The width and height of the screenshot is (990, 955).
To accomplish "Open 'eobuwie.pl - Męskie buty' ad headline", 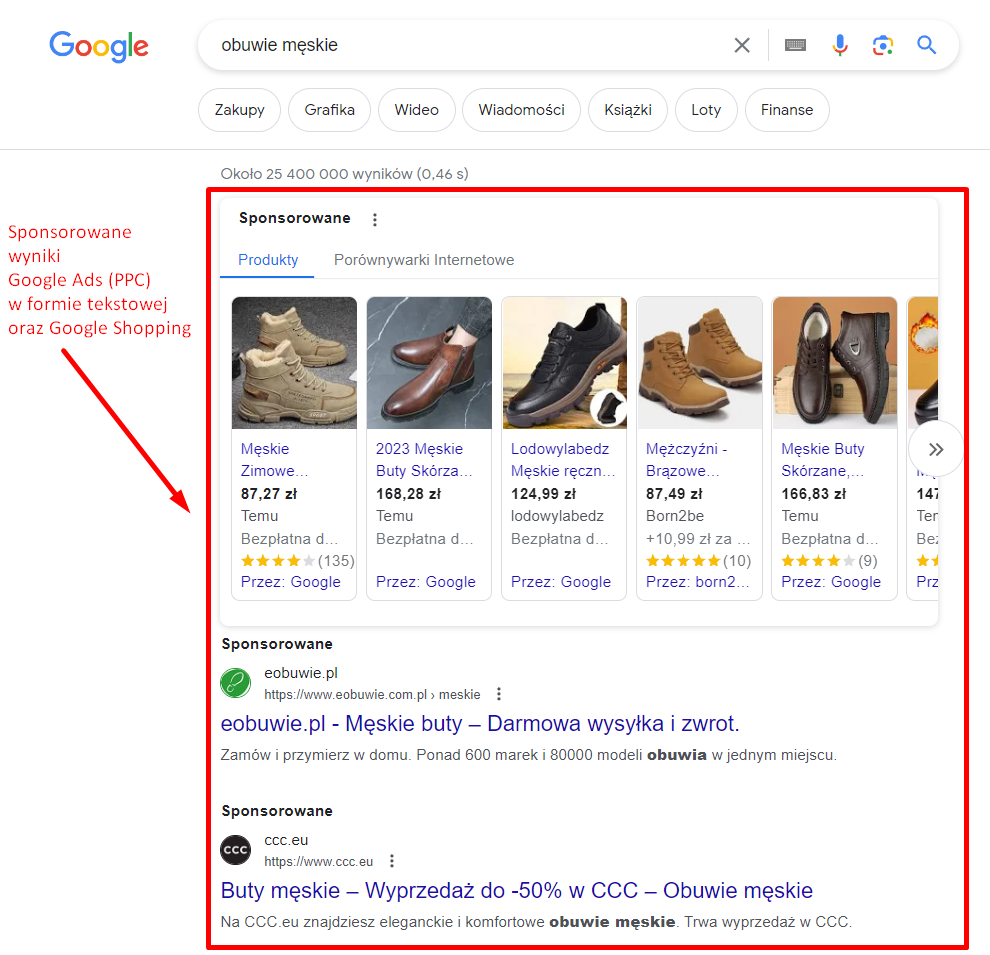I will [x=480, y=723].
